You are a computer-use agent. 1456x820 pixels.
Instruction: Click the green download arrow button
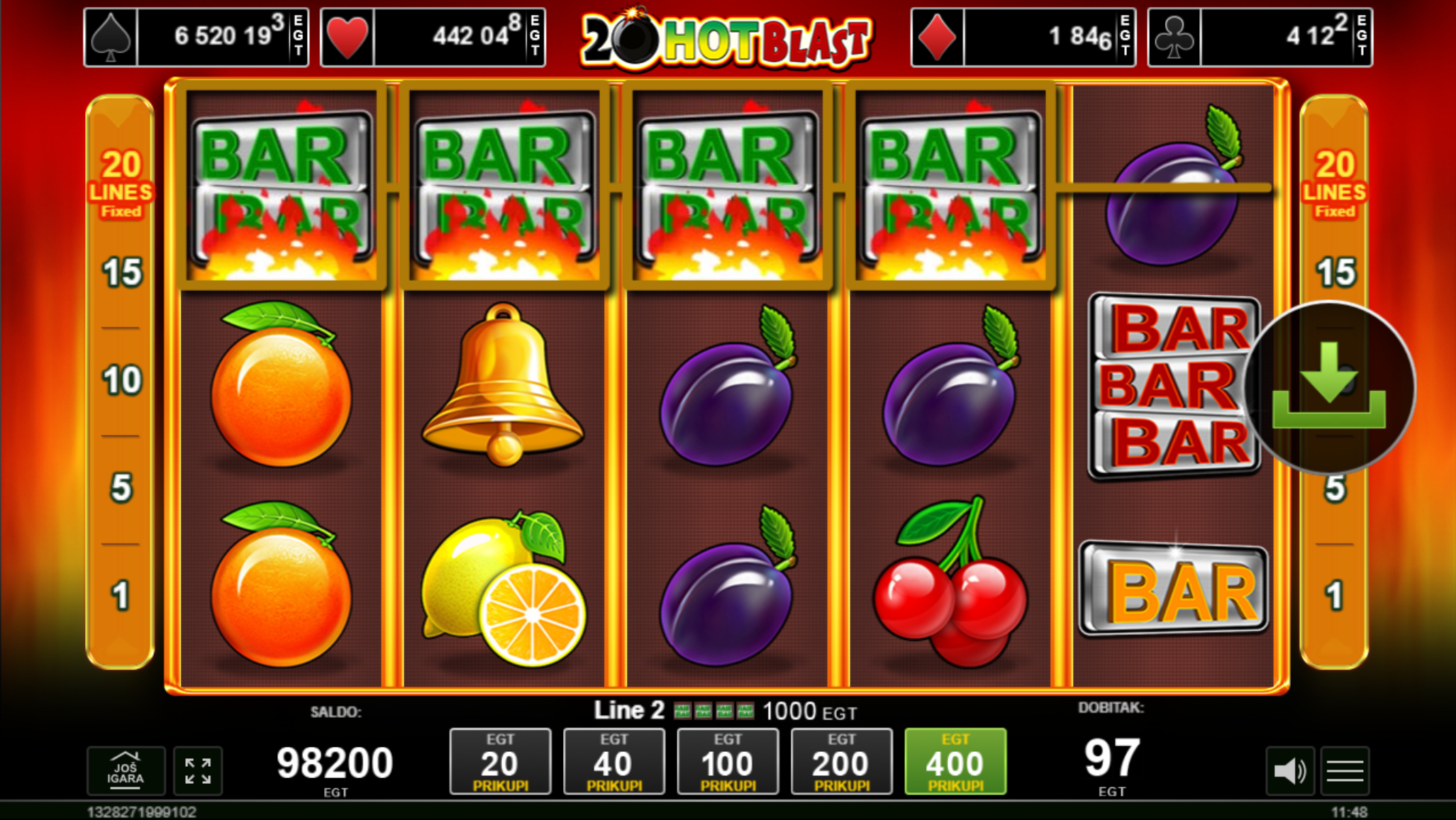pyautogui.click(x=1329, y=387)
